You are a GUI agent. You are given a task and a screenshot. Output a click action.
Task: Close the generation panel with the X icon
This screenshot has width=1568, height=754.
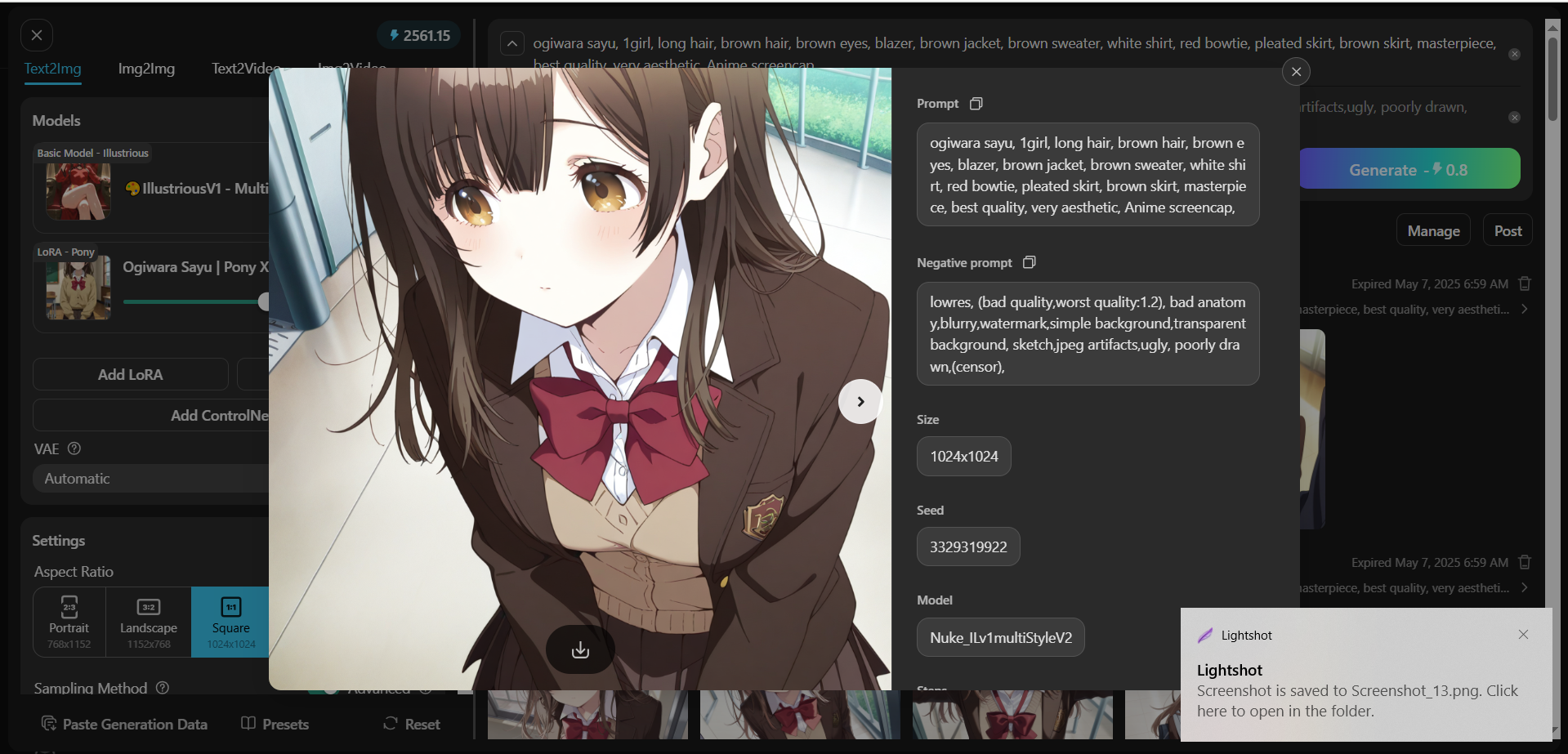(37, 35)
